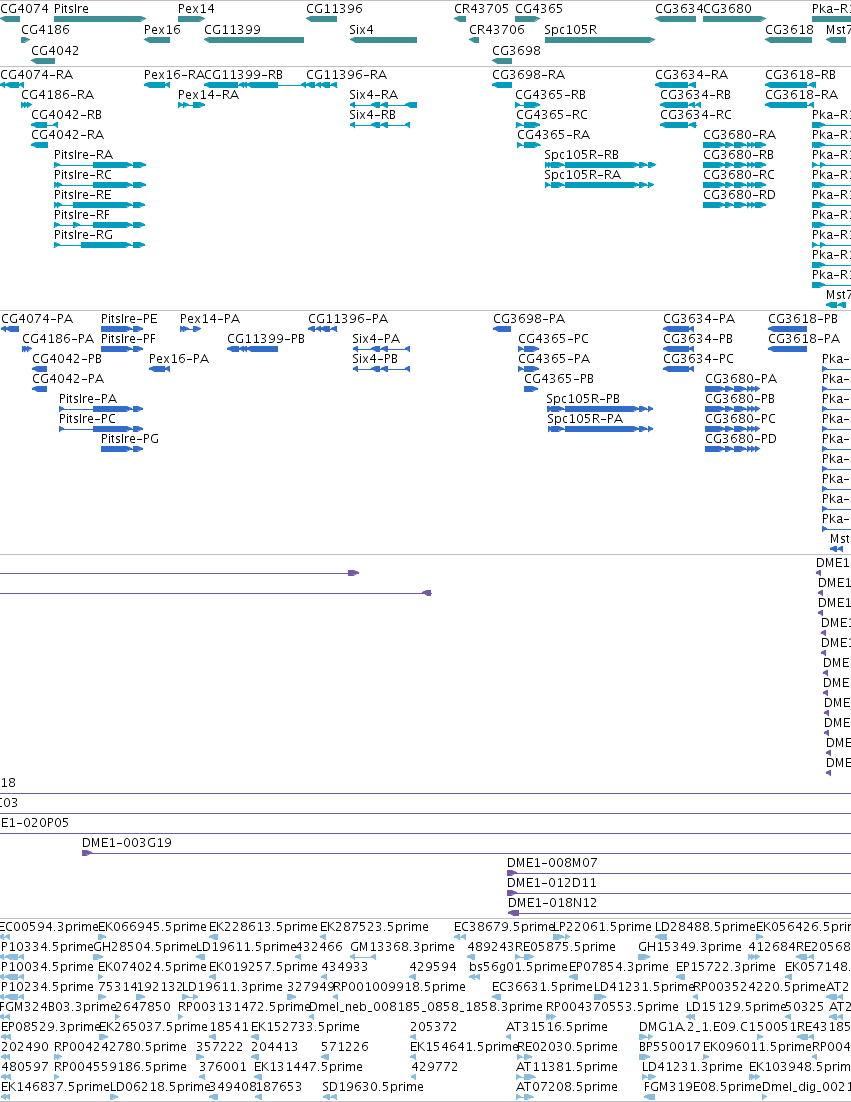Select the Spc105R gene label
The image size is (851, 1102).
pyautogui.click(x=570, y=30)
